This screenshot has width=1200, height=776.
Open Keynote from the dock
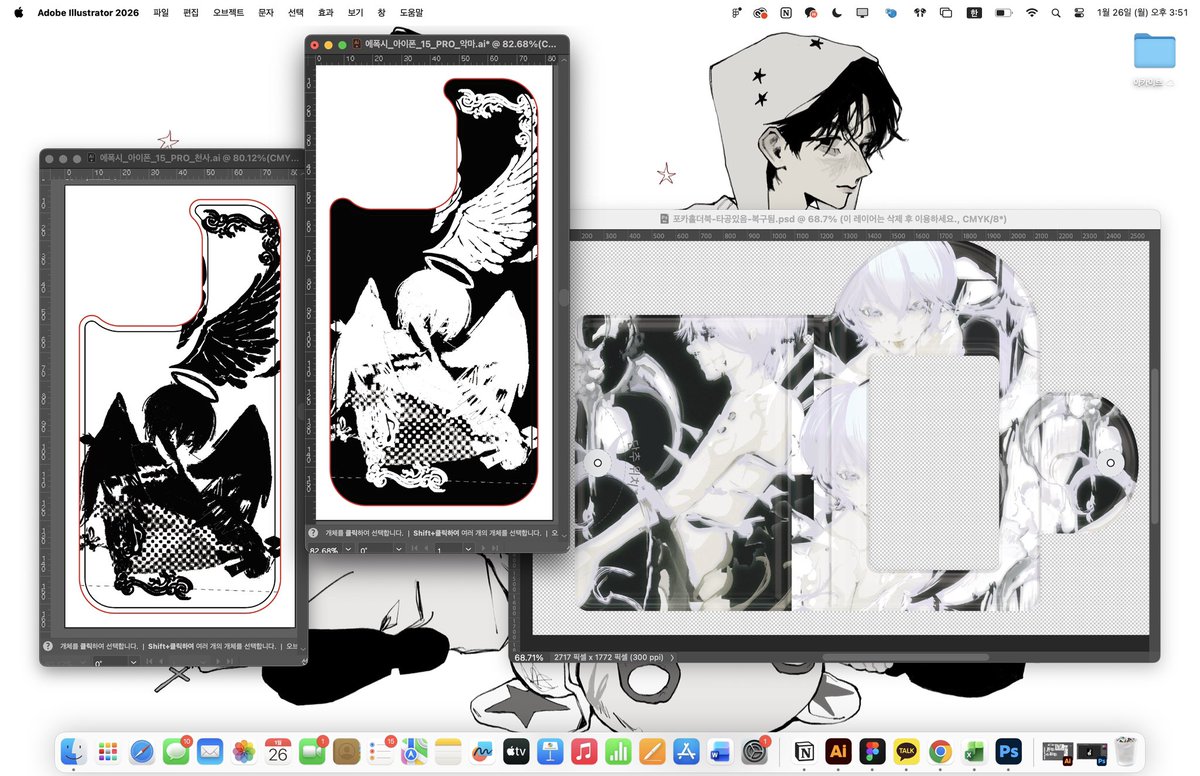pyautogui.click(x=550, y=751)
